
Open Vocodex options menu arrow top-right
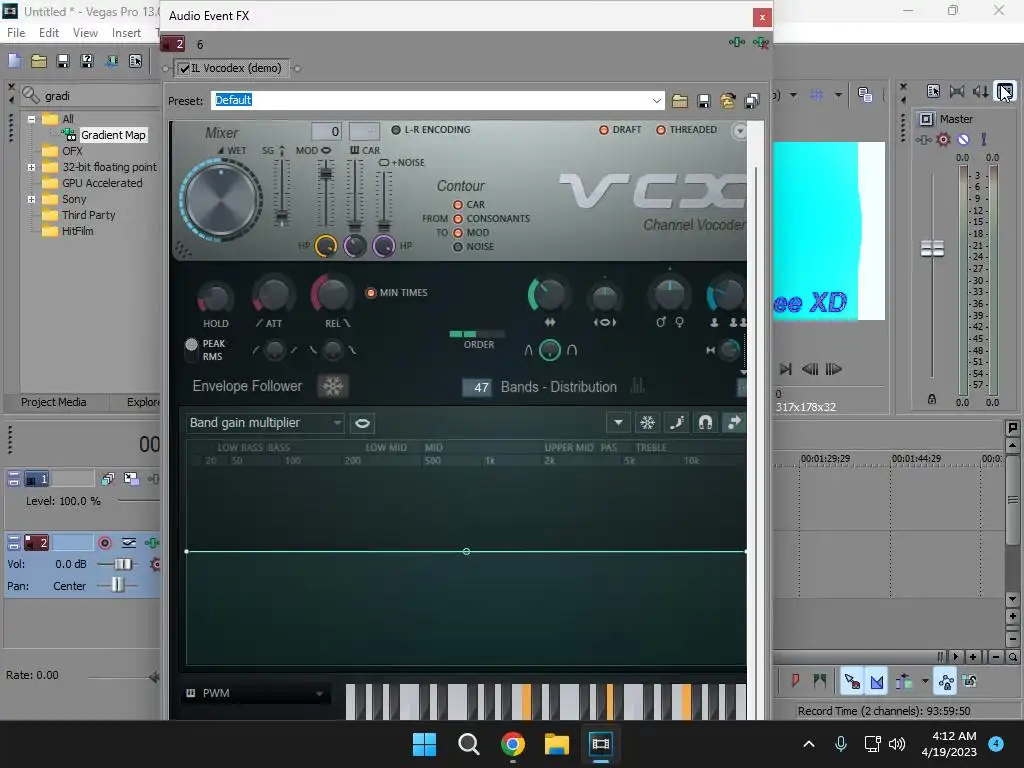click(739, 131)
